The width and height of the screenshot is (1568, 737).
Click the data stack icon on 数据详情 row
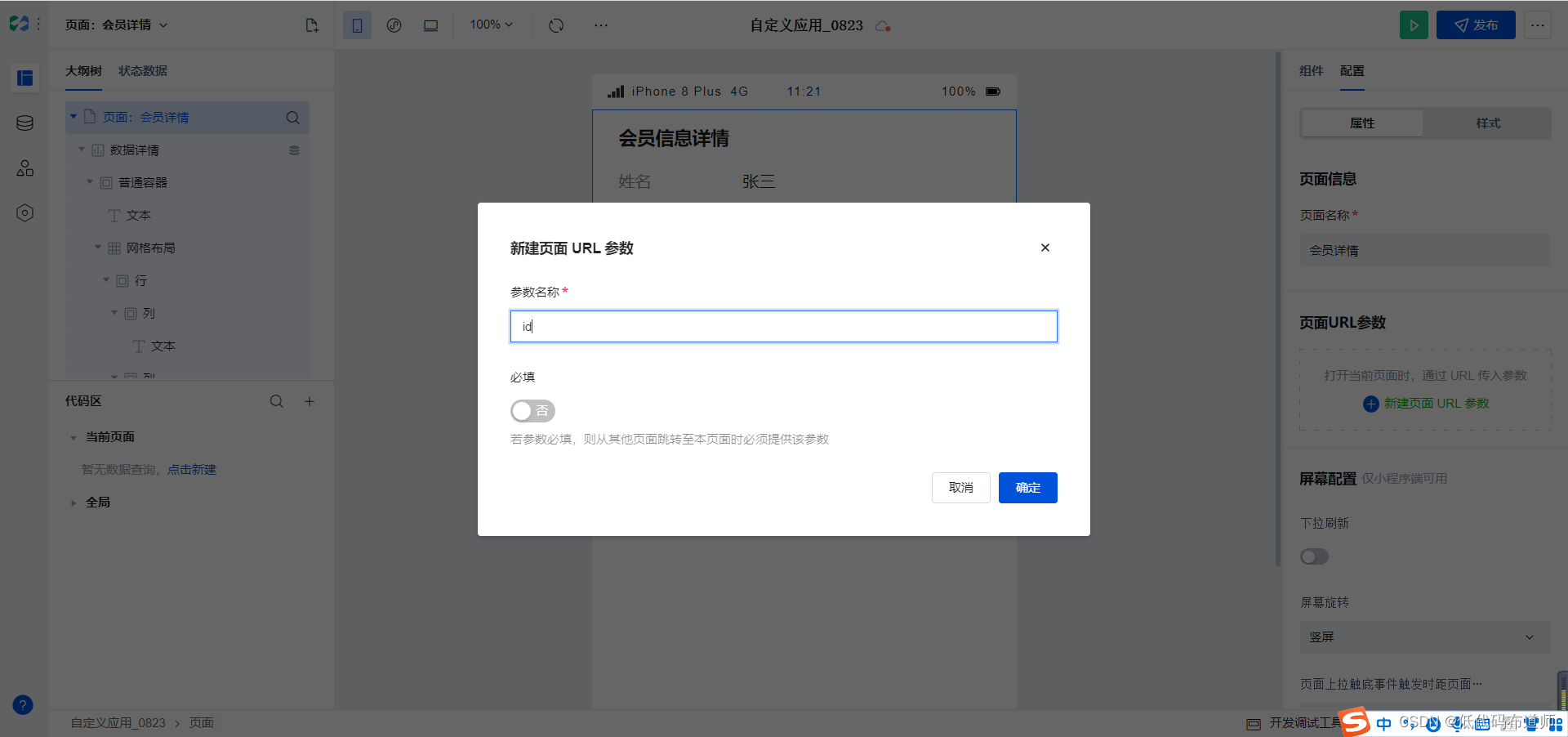coord(294,150)
